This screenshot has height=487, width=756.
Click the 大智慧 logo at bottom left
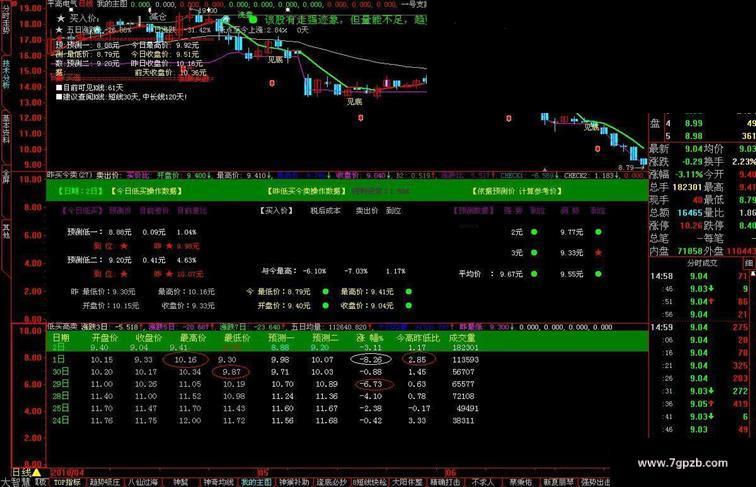(15, 482)
